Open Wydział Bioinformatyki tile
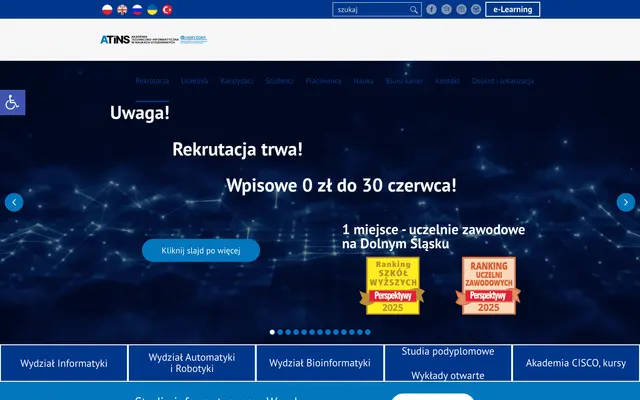 click(x=320, y=363)
